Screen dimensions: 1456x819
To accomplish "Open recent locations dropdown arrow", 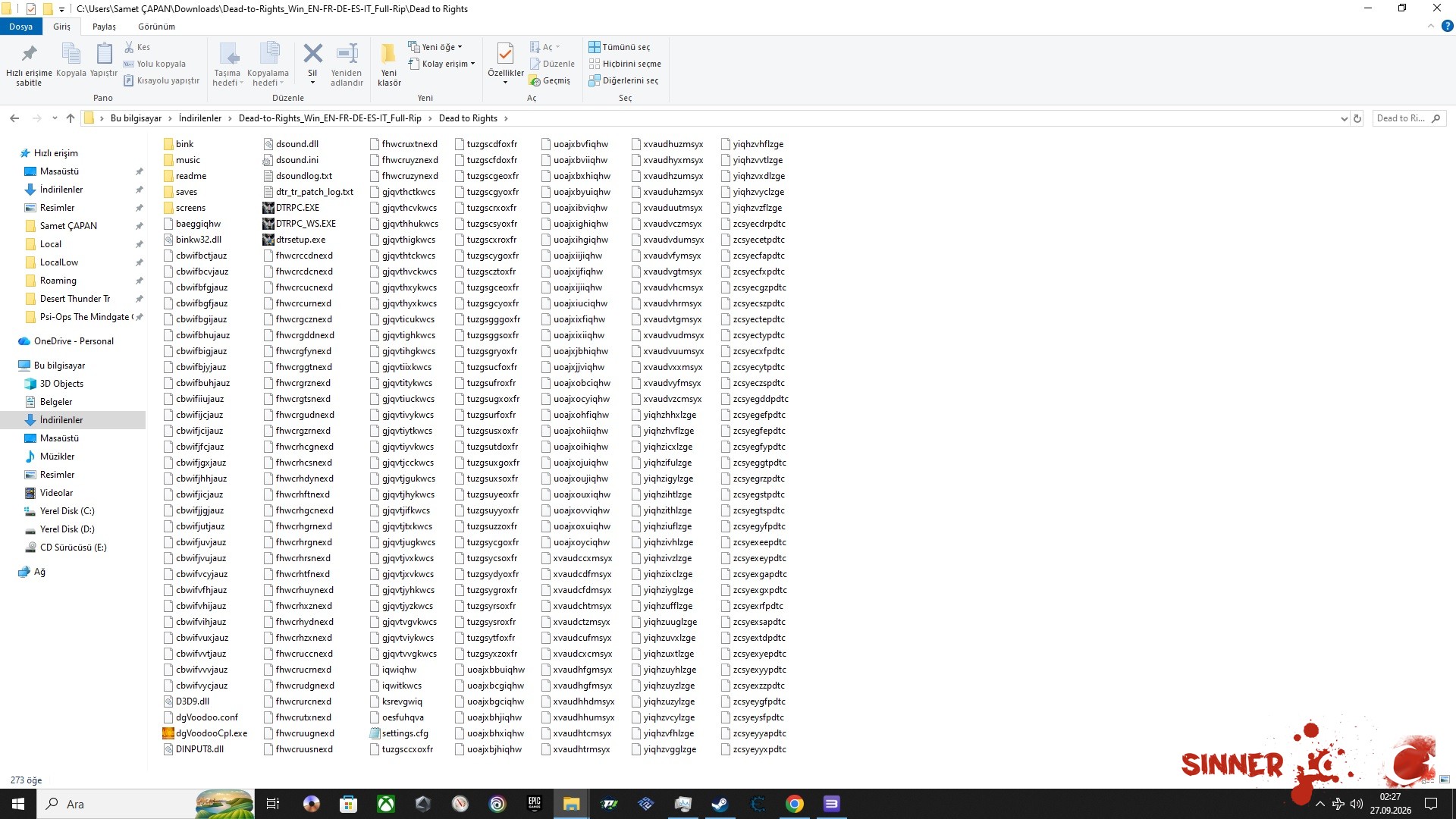I will click(x=55, y=118).
